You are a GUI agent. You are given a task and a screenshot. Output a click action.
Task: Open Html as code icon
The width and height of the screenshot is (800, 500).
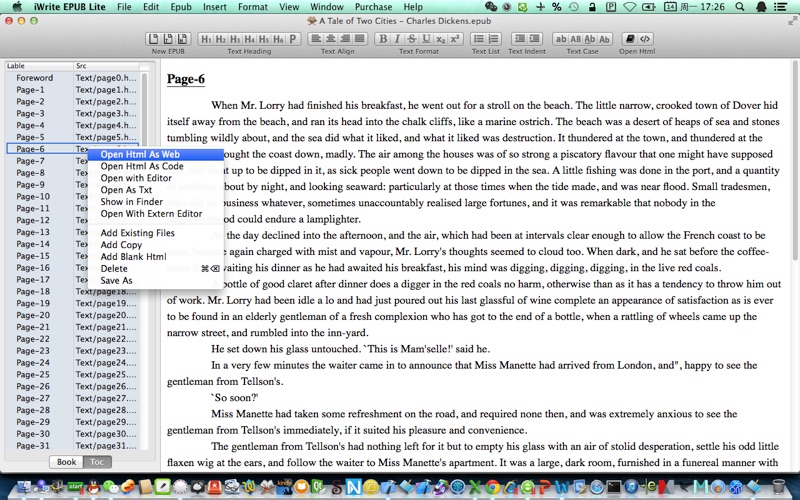tap(645, 39)
